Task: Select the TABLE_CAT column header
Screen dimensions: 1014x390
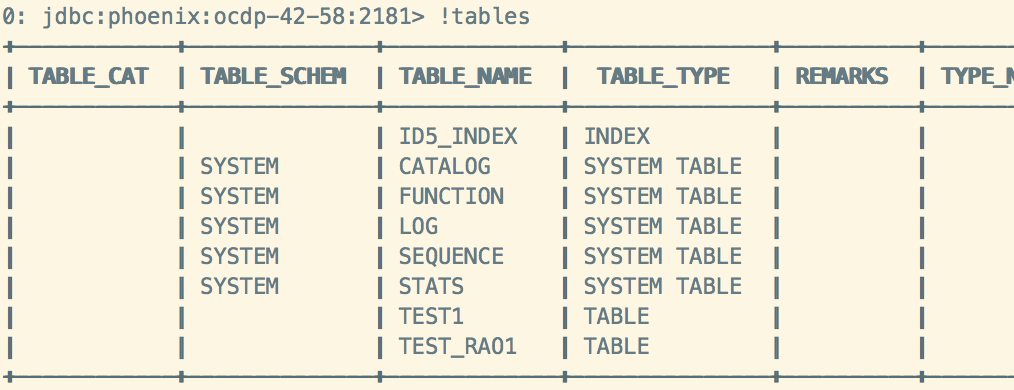Action: pyautogui.click(x=89, y=76)
